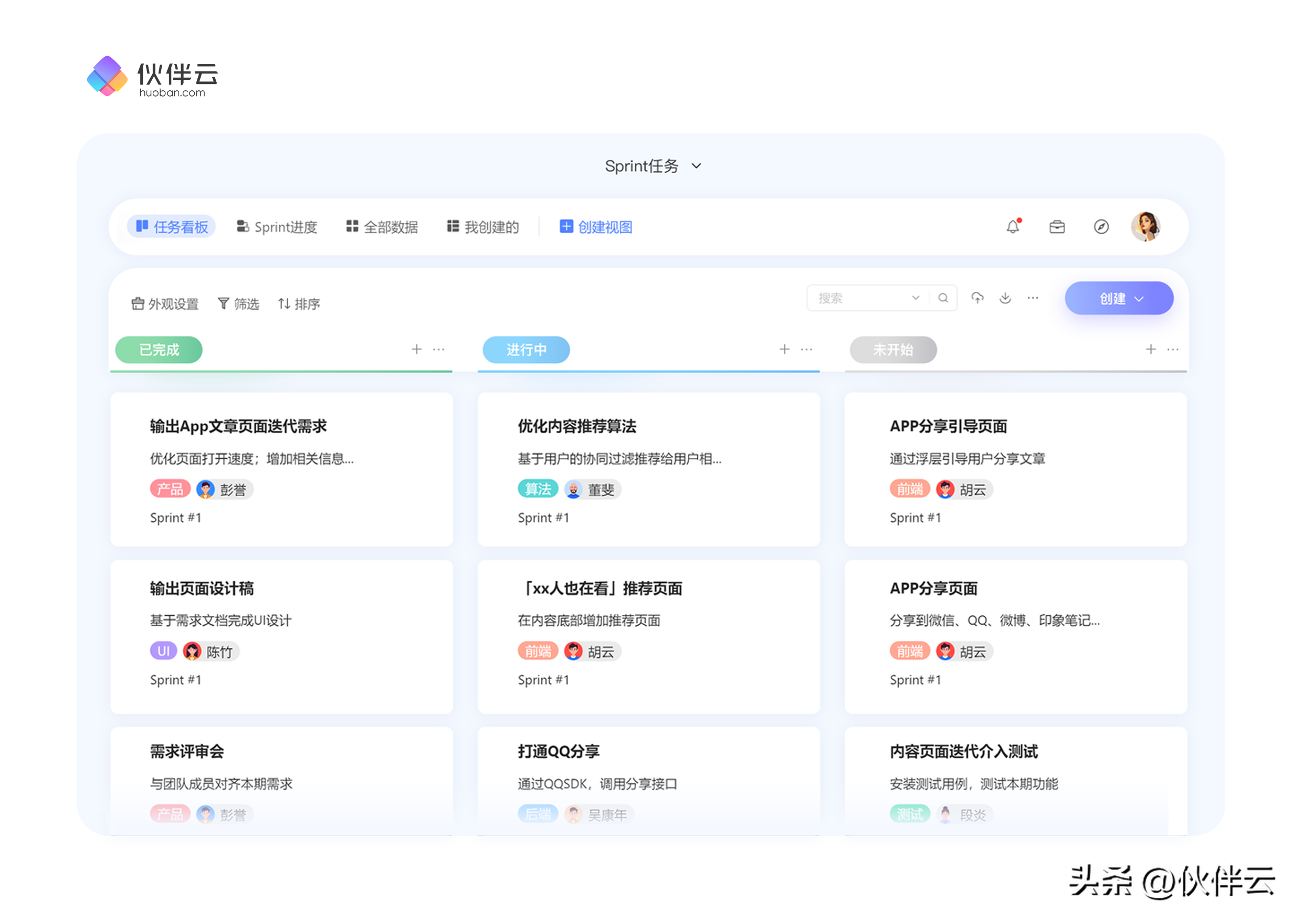Add a card to 已完成 column
1302x924 pixels.
pyautogui.click(x=416, y=349)
